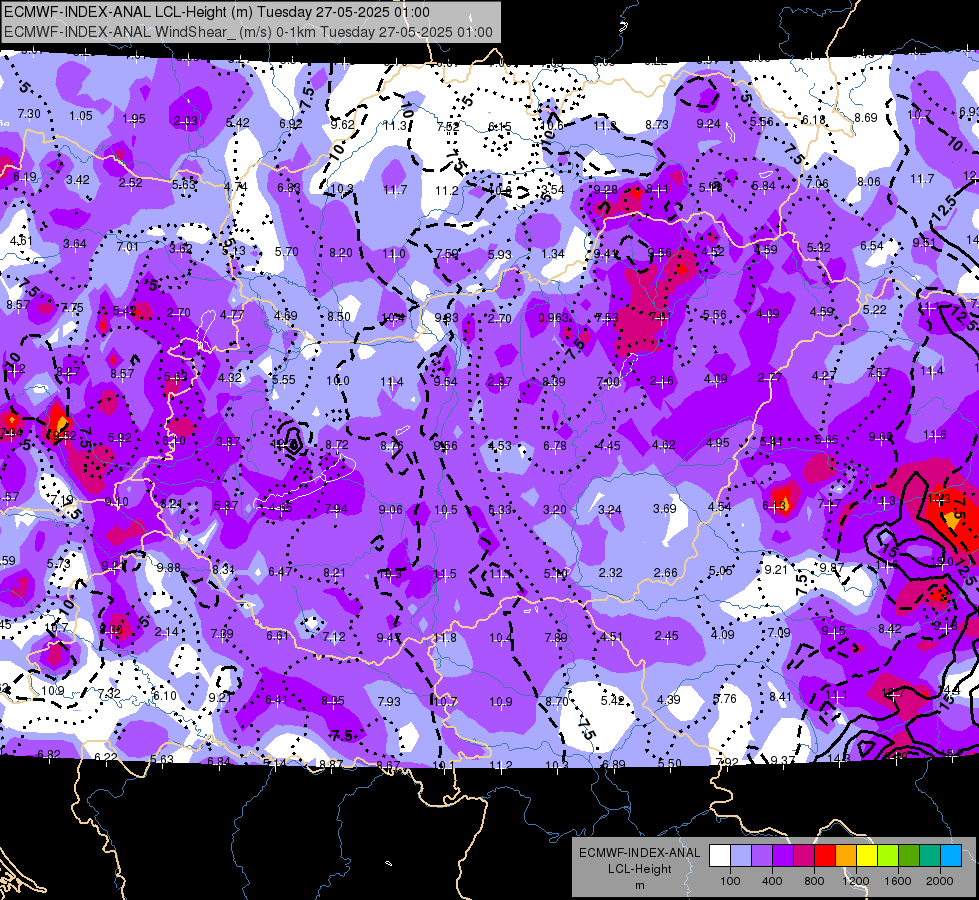Viewport: 979px width, 900px height.
Task: Click the light lavender legend swatch
Action: tap(741, 856)
